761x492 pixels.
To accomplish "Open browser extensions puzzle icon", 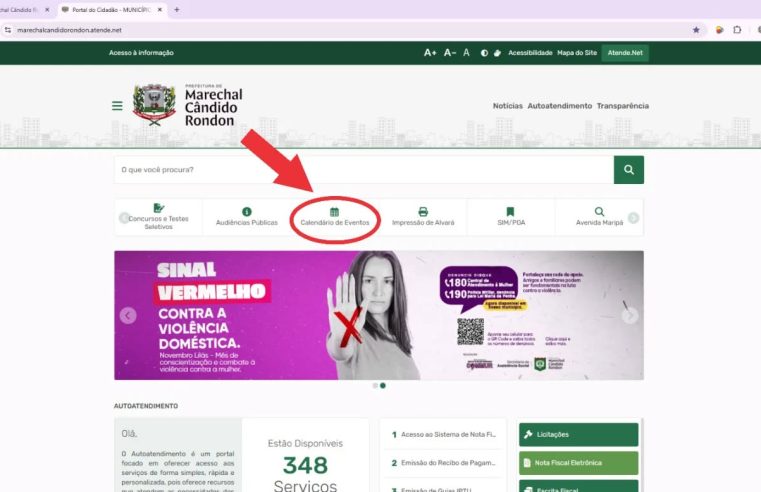I will [737, 30].
